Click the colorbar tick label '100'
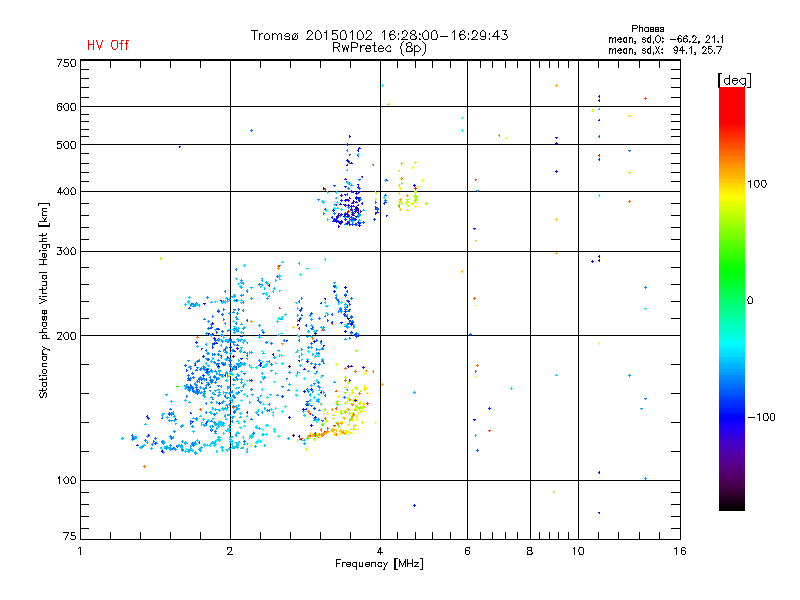 [757, 184]
